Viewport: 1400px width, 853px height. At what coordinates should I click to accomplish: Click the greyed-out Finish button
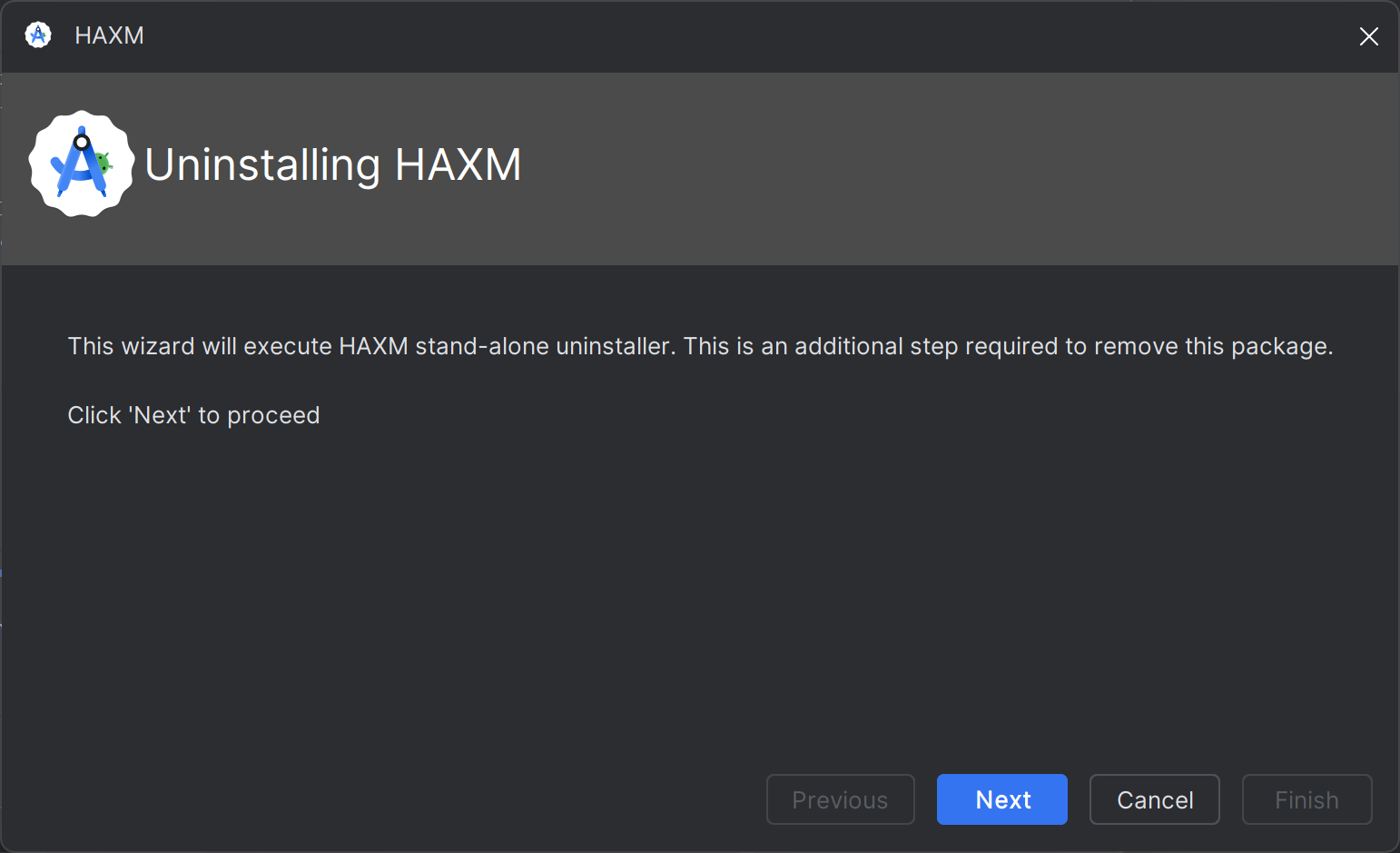(x=1306, y=799)
